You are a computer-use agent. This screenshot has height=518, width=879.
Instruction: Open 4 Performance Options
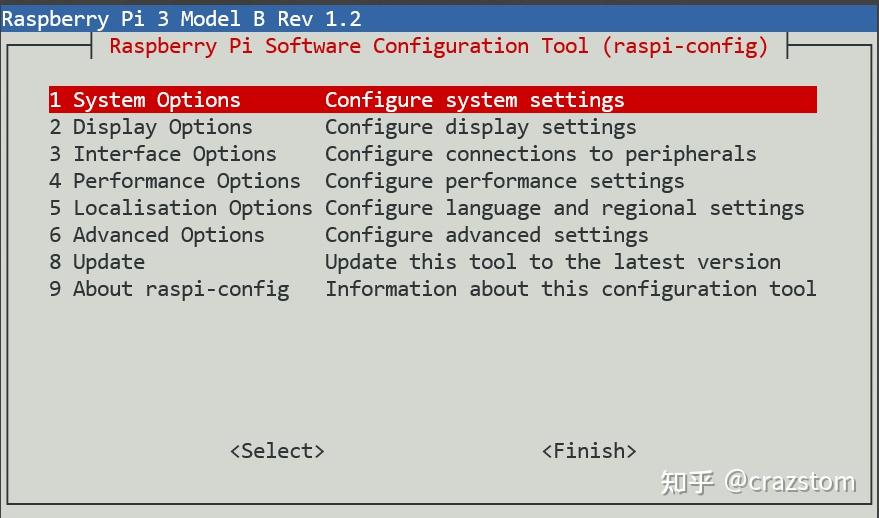click(175, 181)
